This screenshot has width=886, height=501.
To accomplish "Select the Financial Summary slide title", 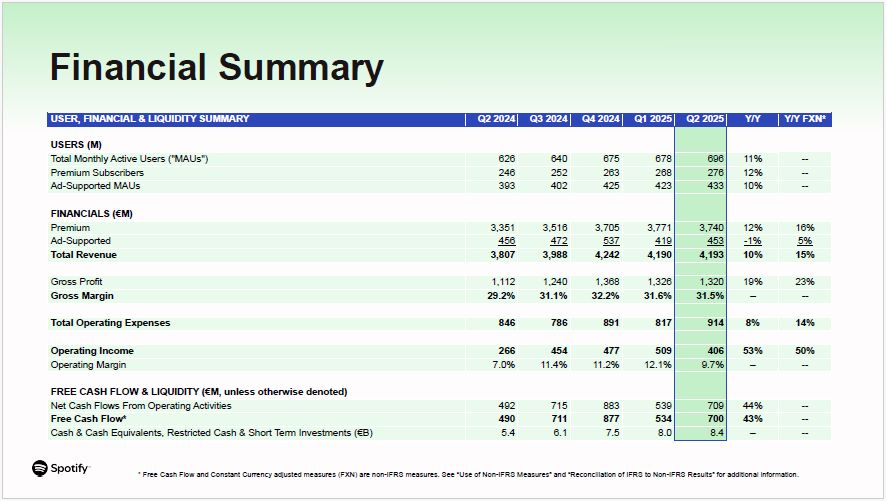I will click(217, 68).
